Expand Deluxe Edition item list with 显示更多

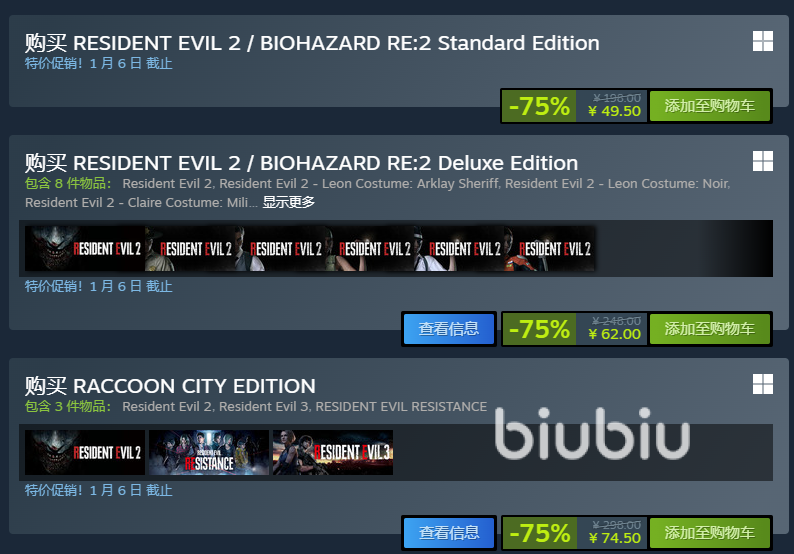tap(289, 203)
